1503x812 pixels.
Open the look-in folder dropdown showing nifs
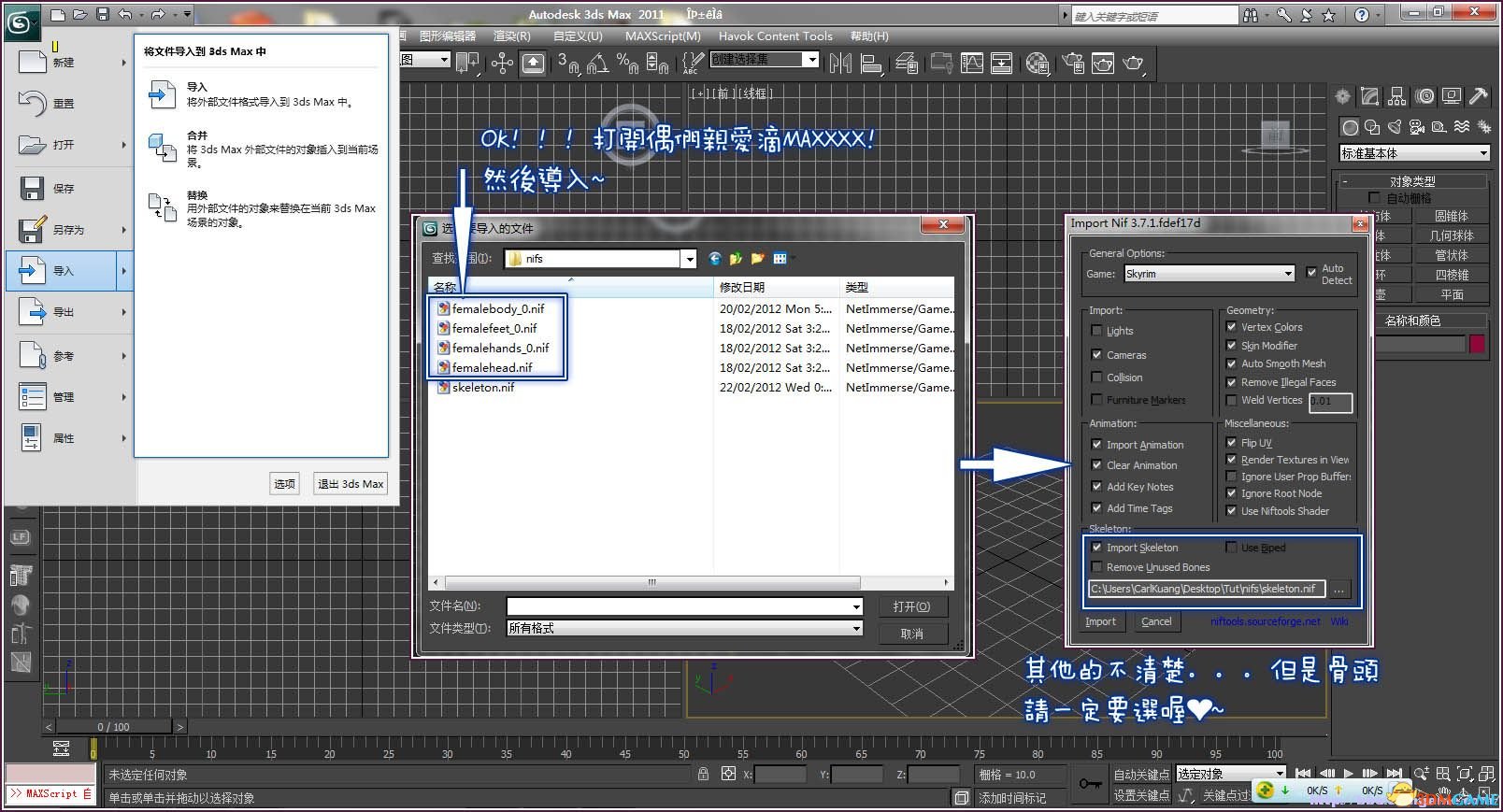pyautogui.click(x=600, y=259)
